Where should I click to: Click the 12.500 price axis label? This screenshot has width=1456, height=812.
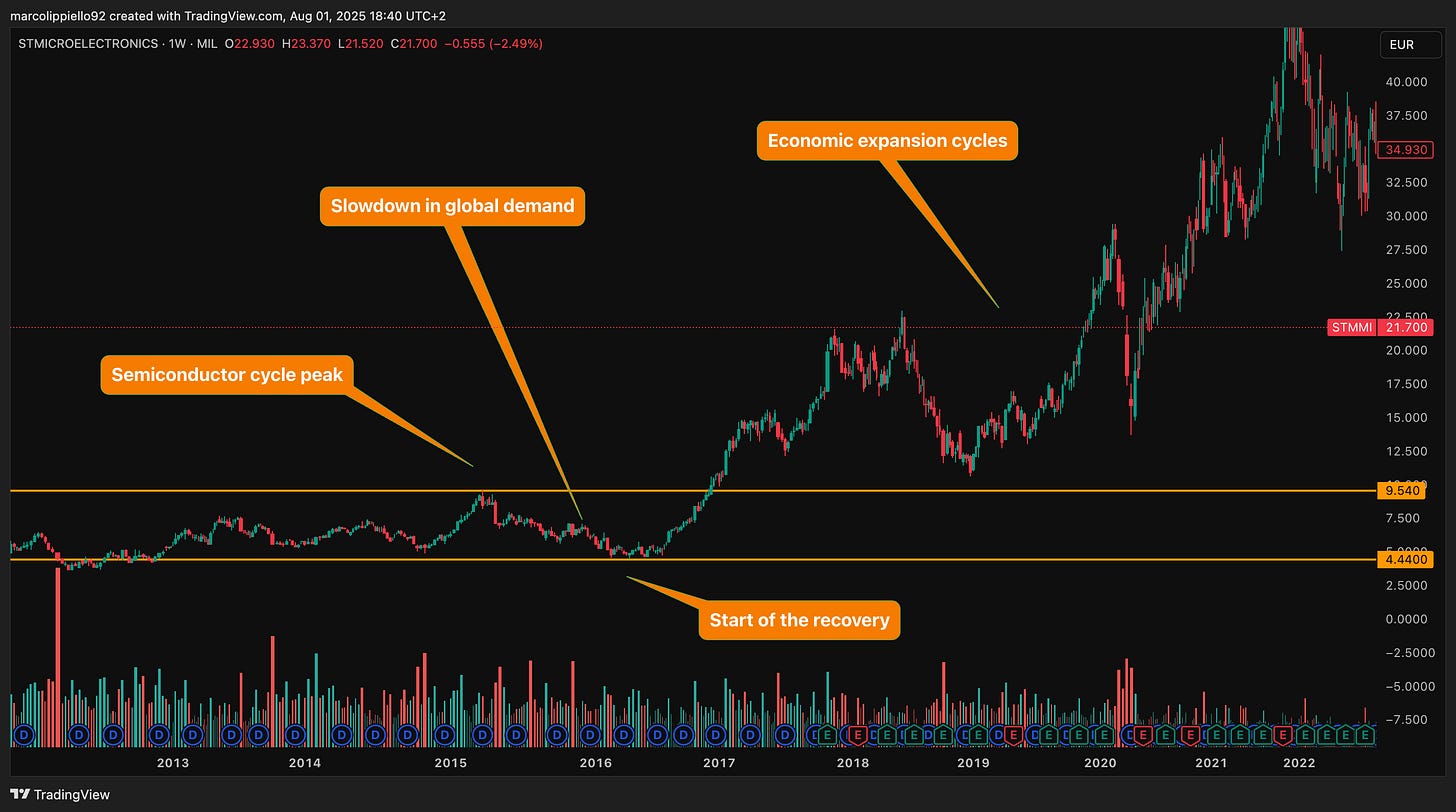(1405, 451)
